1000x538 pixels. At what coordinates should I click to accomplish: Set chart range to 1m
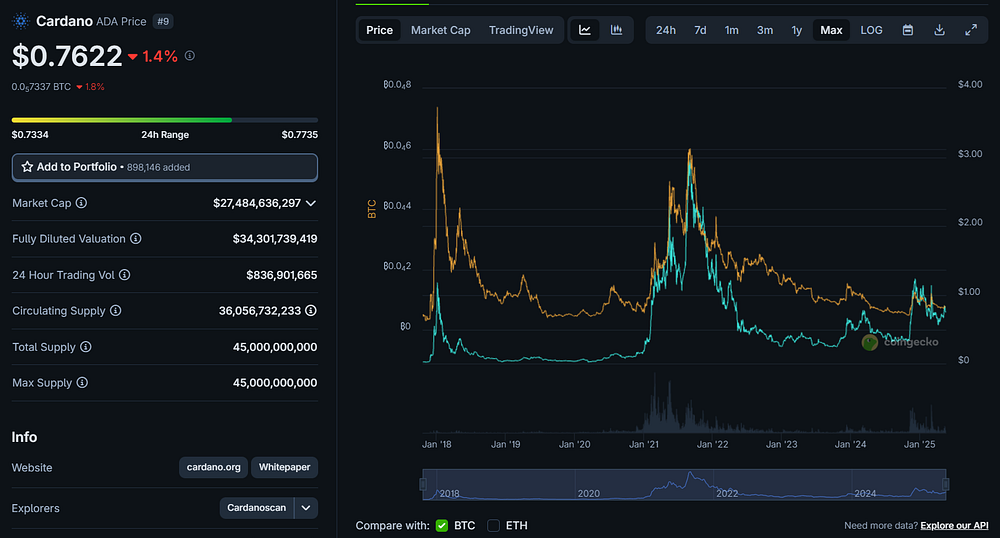[732, 30]
